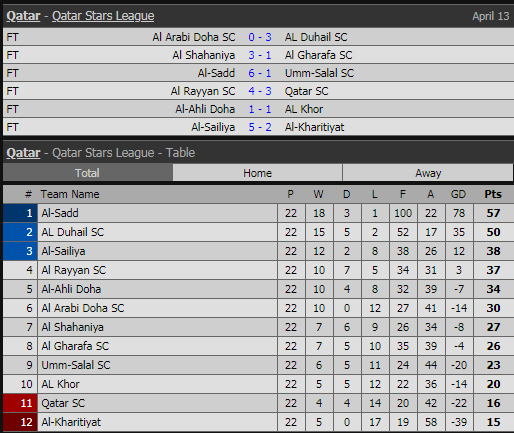514x433 pixels.
Task: Open the Qatar link in table header
Action: (23, 153)
